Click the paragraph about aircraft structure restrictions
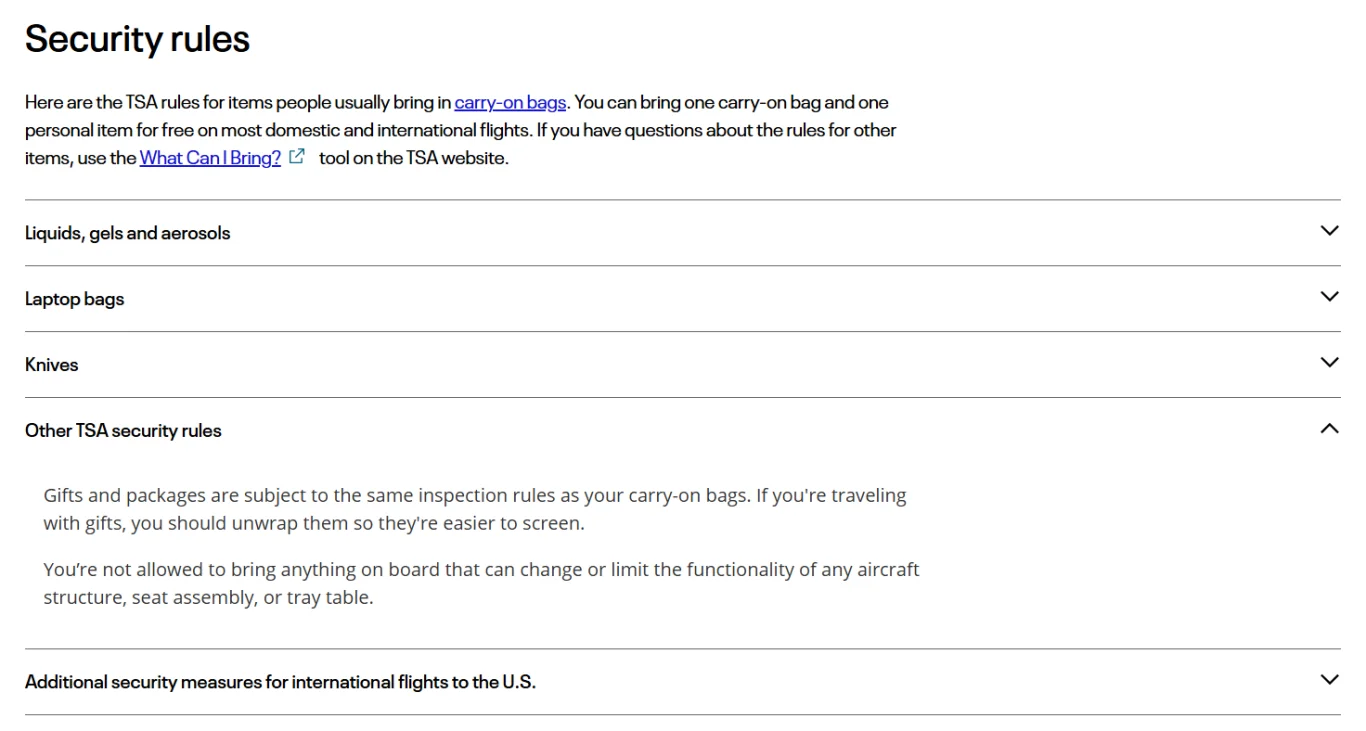This screenshot has height=731, width=1366. (481, 584)
